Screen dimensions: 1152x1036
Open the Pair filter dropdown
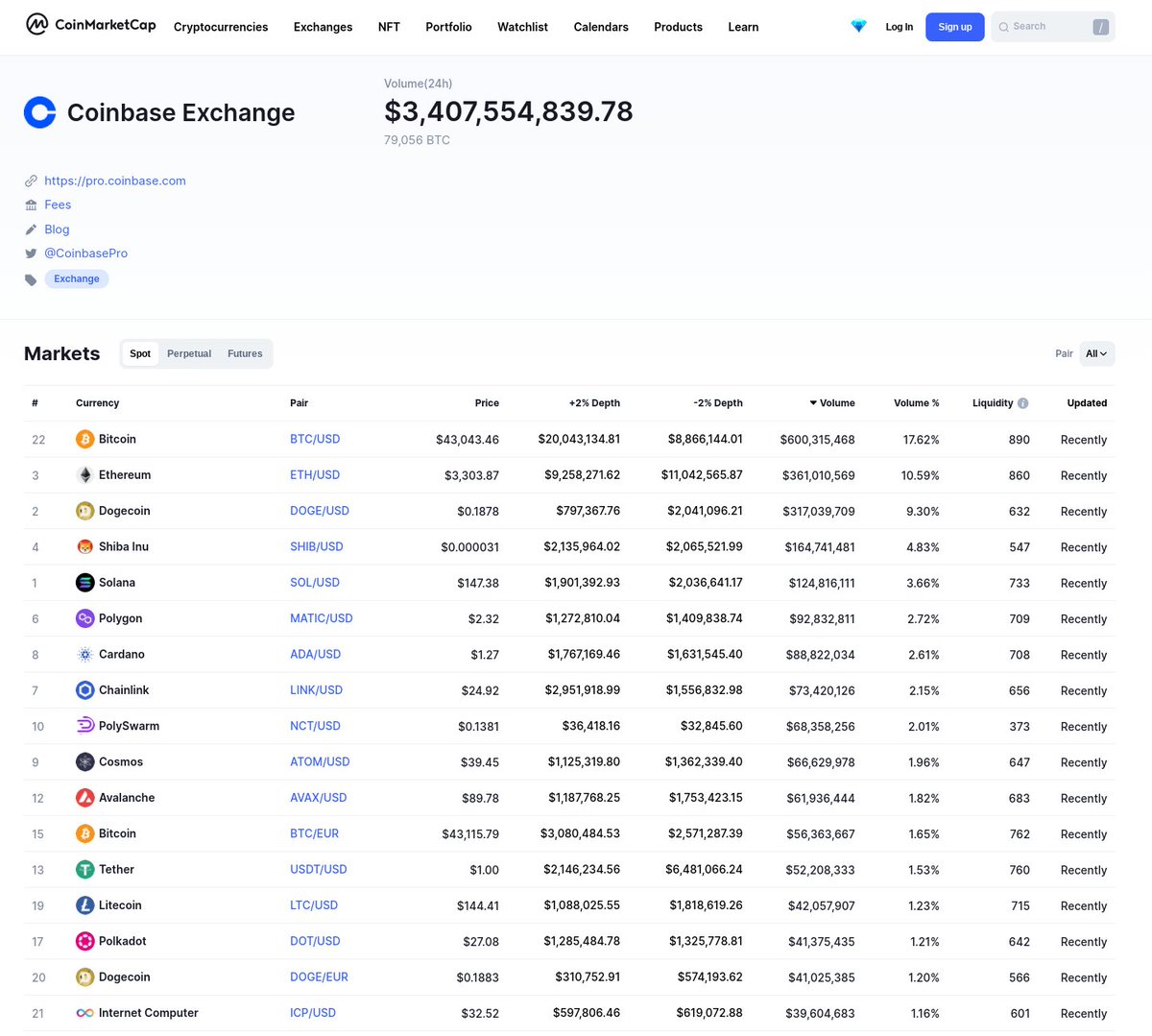tap(1095, 353)
